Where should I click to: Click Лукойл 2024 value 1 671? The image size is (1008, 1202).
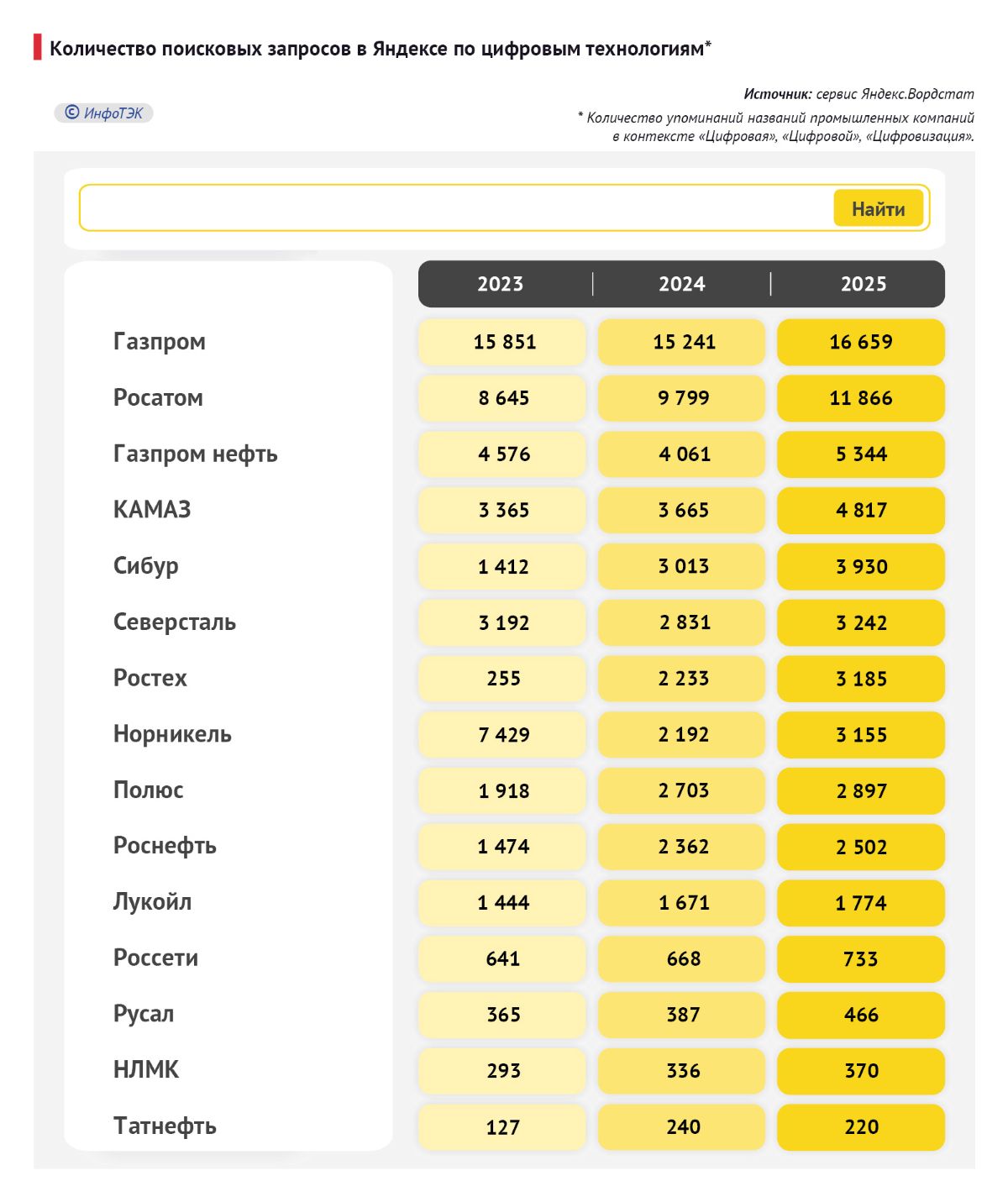[683, 903]
